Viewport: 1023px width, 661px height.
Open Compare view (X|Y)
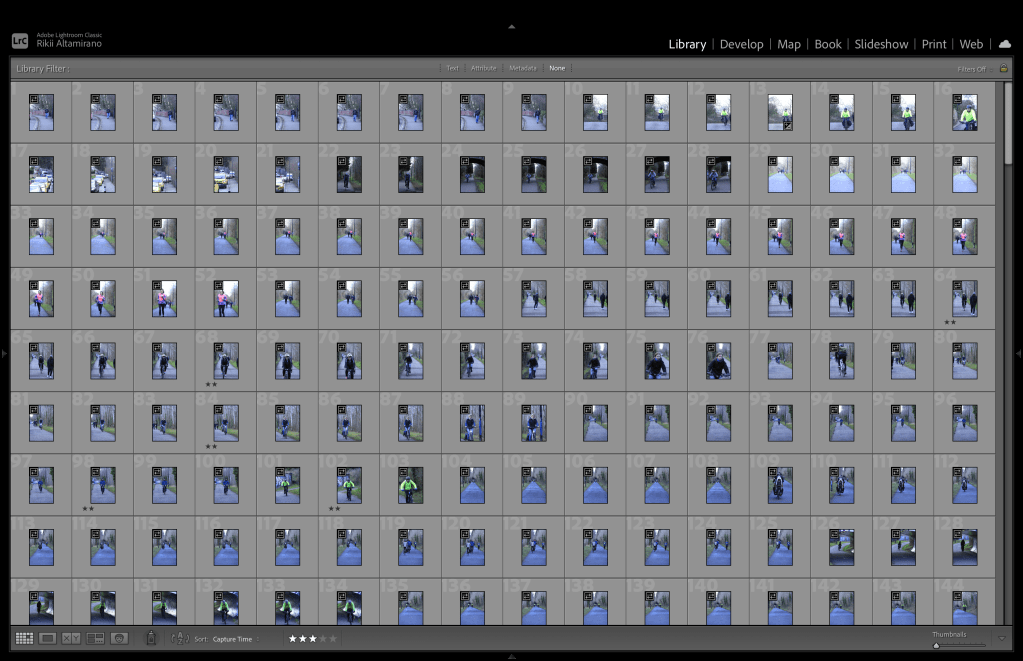71,638
